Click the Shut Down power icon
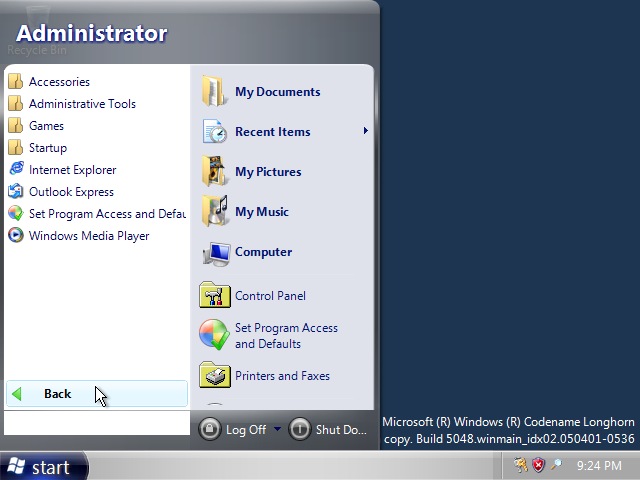 click(300, 429)
